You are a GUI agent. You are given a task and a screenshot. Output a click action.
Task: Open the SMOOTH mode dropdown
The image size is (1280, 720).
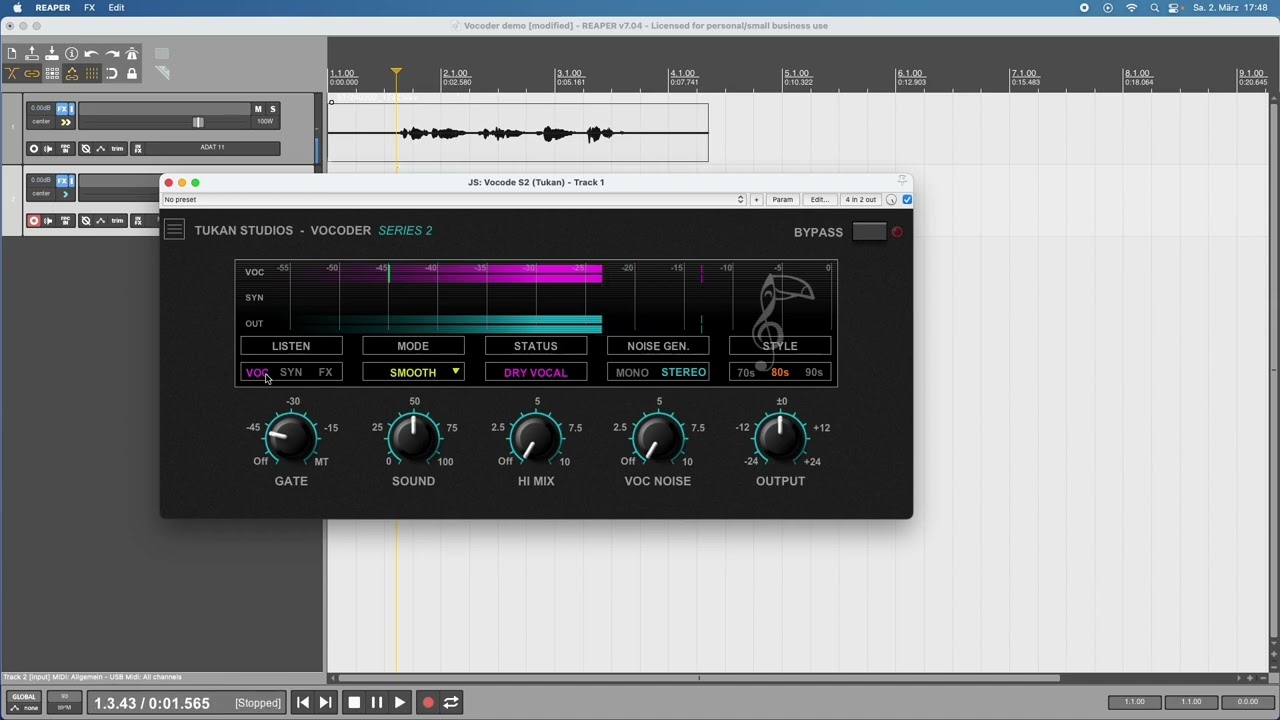(x=413, y=372)
